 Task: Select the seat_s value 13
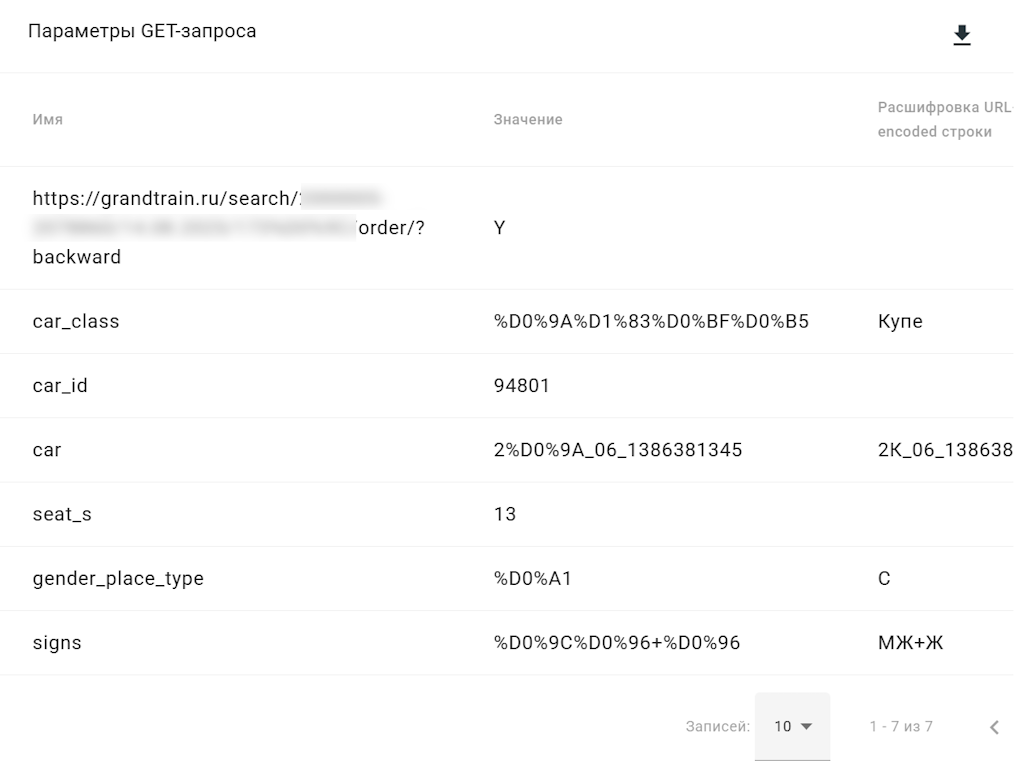point(505,515)
